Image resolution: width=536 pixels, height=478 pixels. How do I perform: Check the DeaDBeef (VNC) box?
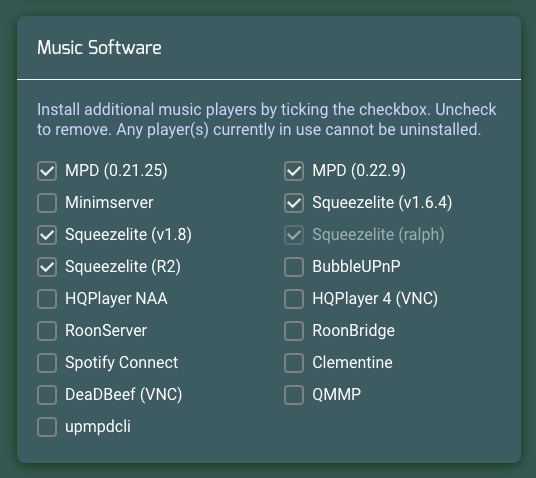47,395
